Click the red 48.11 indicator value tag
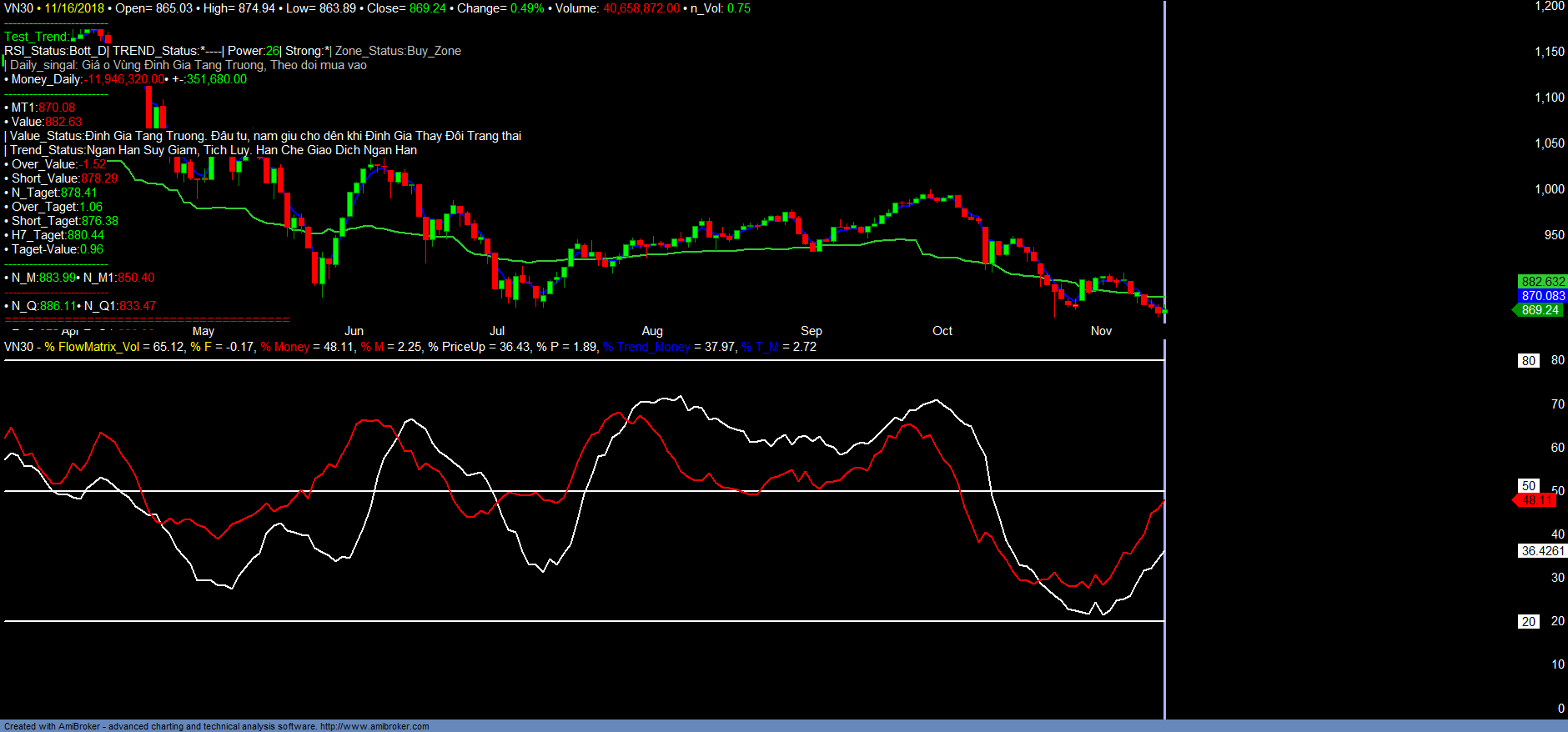This screenshot has width=1568, height=732. (1536, 500)
